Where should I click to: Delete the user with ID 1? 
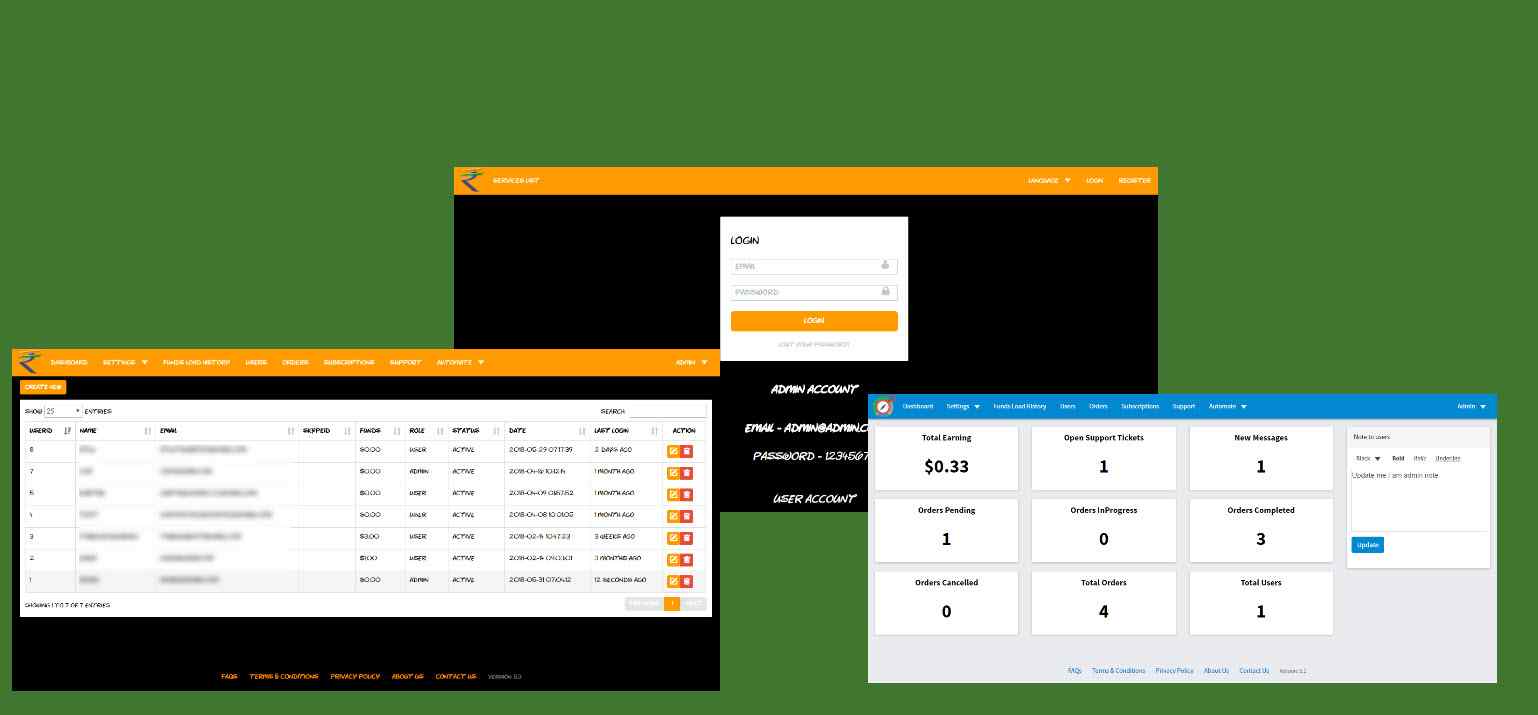pyautogui.click(x=686, y=581)
